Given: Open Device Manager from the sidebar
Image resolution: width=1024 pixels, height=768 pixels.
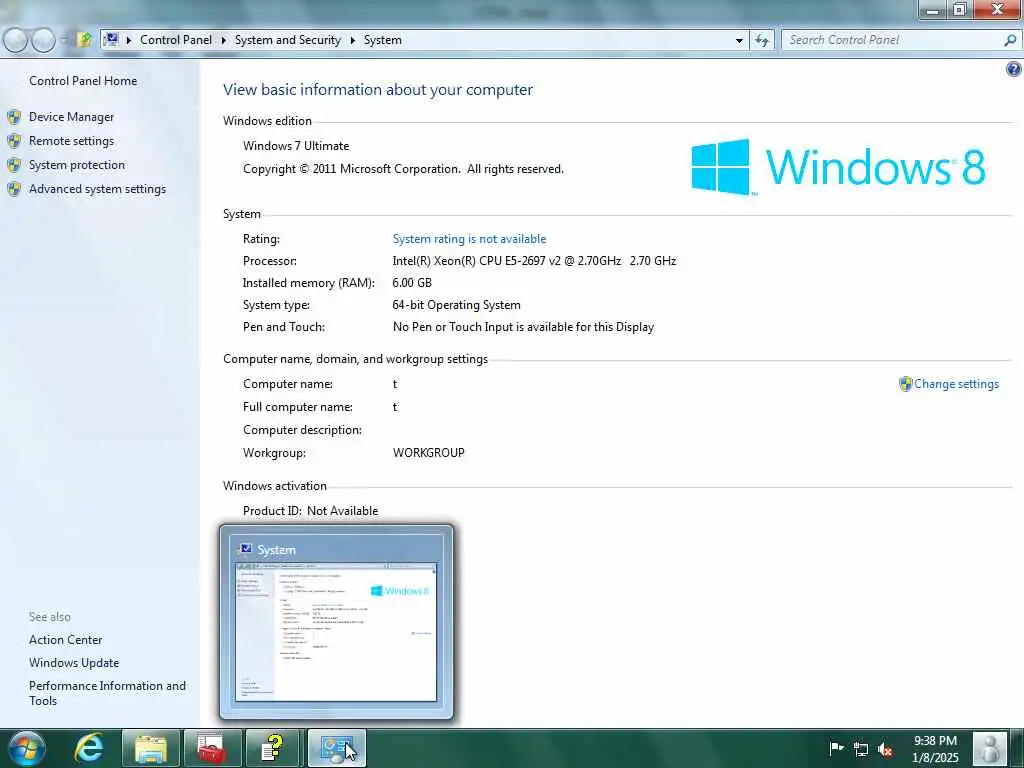Looking at the screenshot, I should [x=71, y=117].
